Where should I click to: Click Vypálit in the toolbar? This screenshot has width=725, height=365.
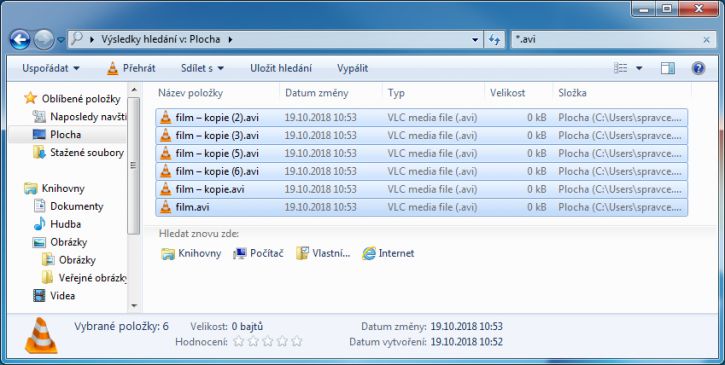pos(352,68)
